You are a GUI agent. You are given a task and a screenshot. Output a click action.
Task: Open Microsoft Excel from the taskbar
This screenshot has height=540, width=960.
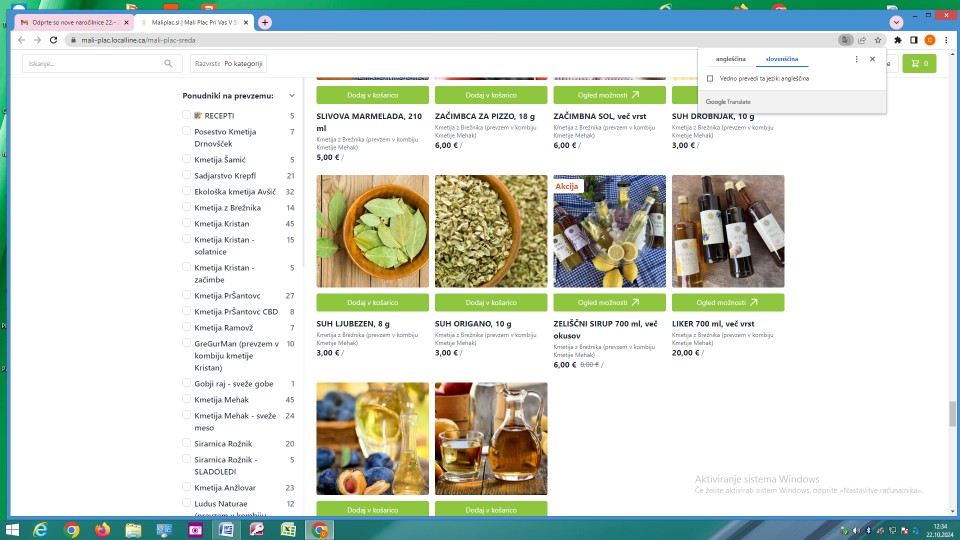[288, 530]
